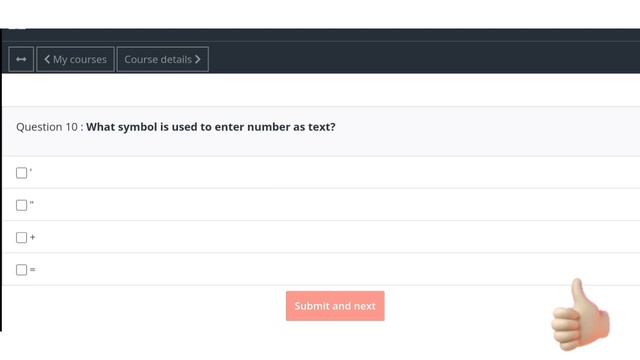The width and height of the screenshot is (640, 360).
Task: Select the plus sign answer label
Action: coord(33,237)
